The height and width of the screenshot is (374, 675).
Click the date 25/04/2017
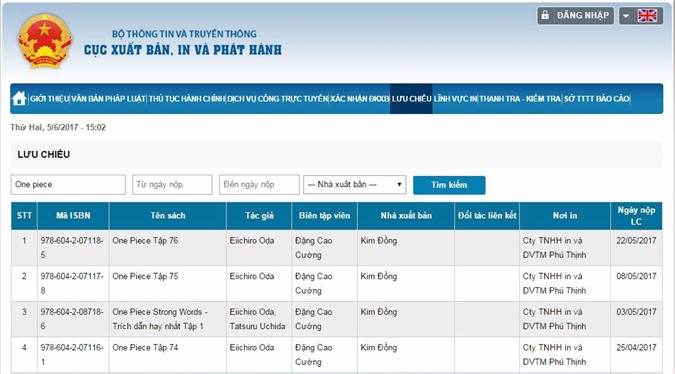coord(636,348)
